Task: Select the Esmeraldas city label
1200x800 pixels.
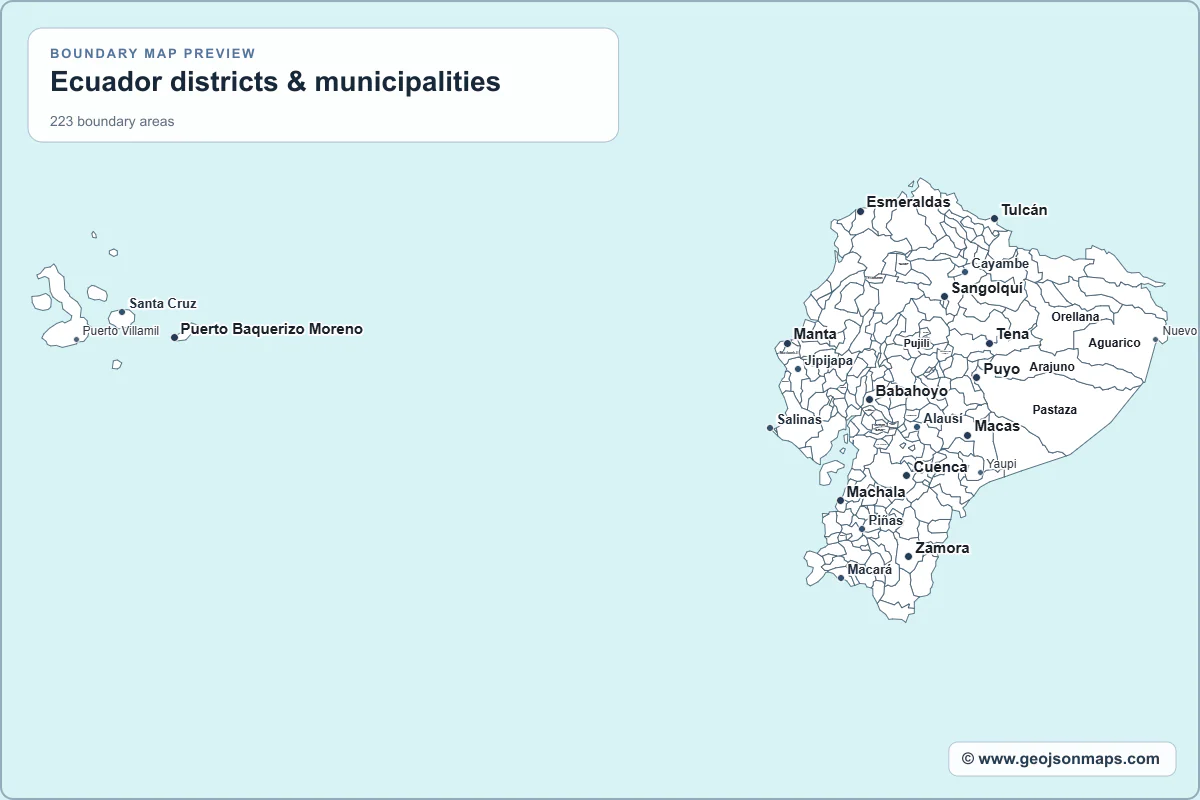Action: (x=908, y=202)
